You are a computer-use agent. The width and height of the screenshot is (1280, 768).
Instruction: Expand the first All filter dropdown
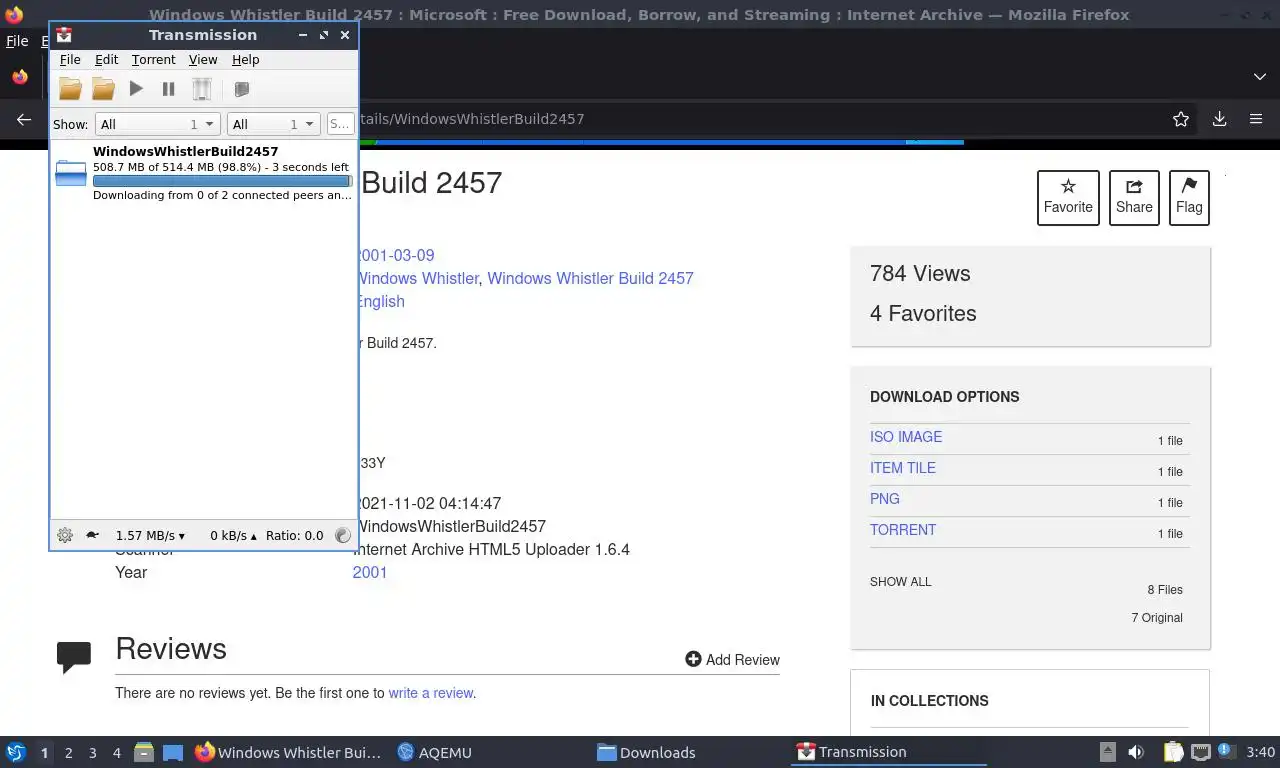(157, 124)
